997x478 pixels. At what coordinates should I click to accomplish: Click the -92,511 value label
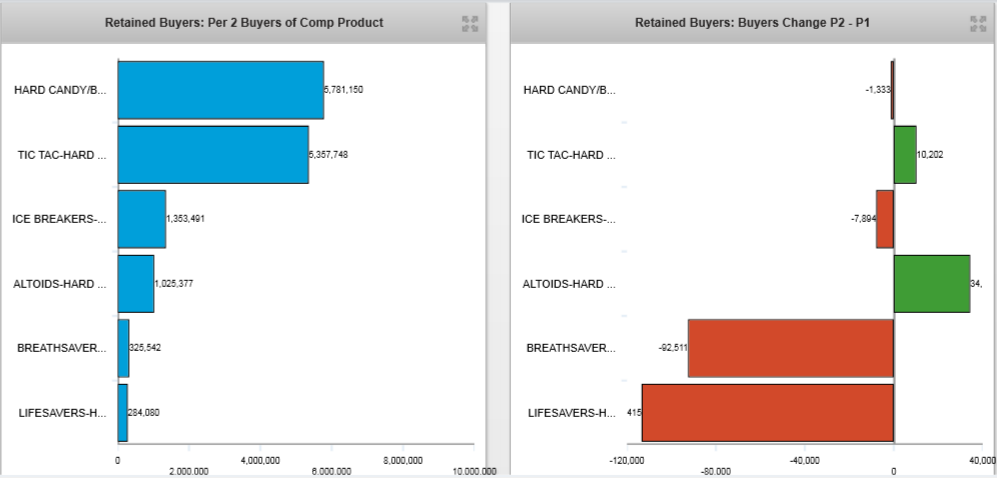coord(673,348)
